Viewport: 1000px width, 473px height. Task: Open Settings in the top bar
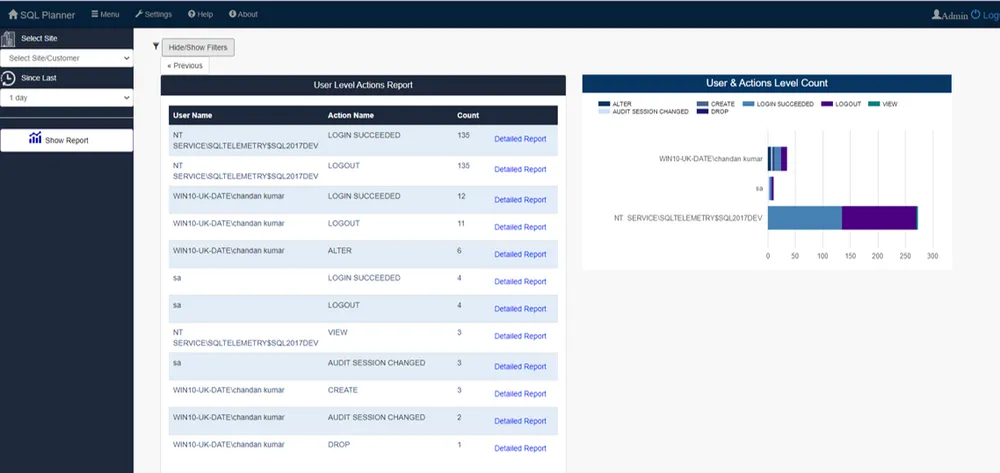(153, 14)
